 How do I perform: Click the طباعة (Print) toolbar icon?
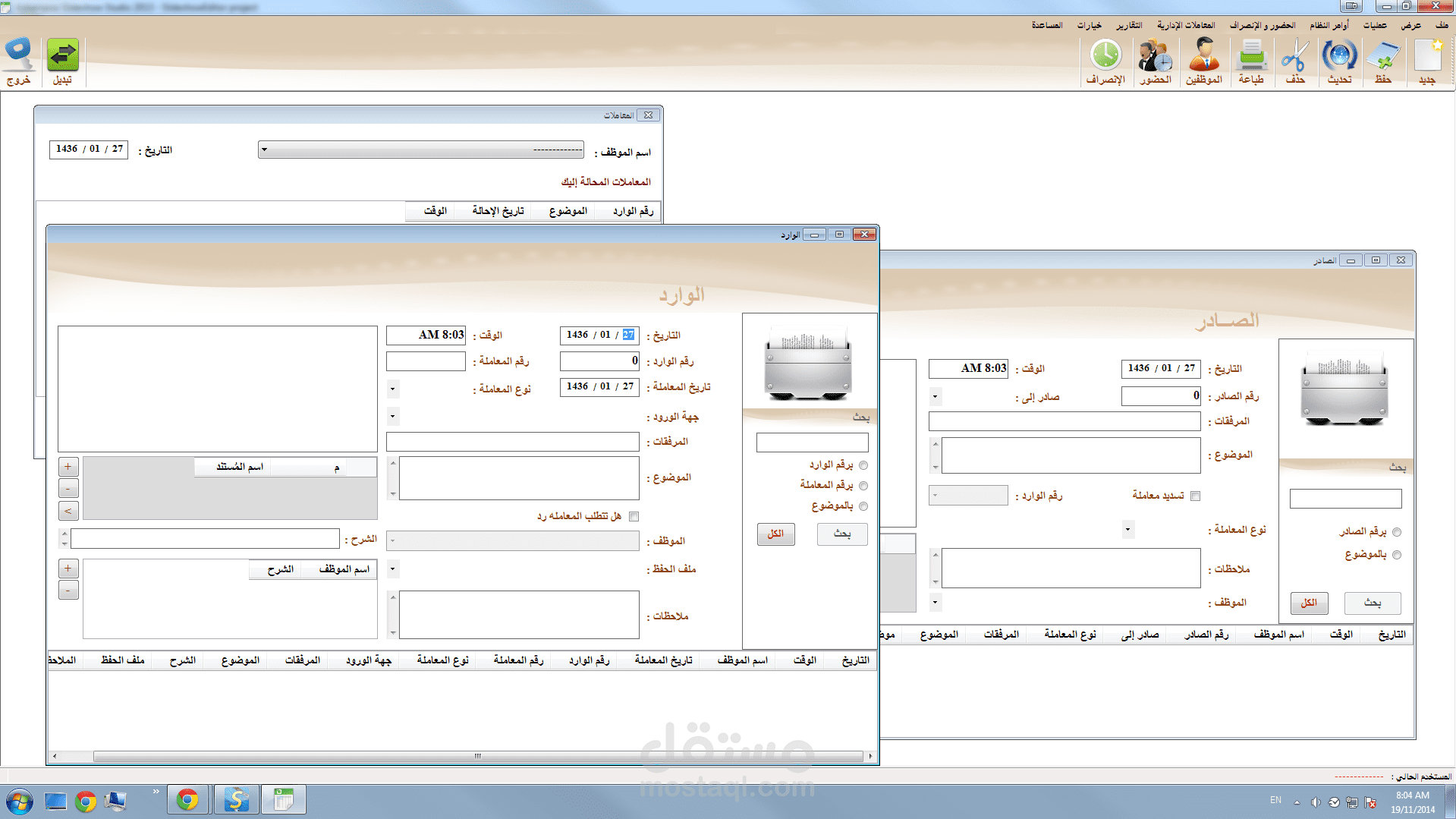[x=1251, y=57]
